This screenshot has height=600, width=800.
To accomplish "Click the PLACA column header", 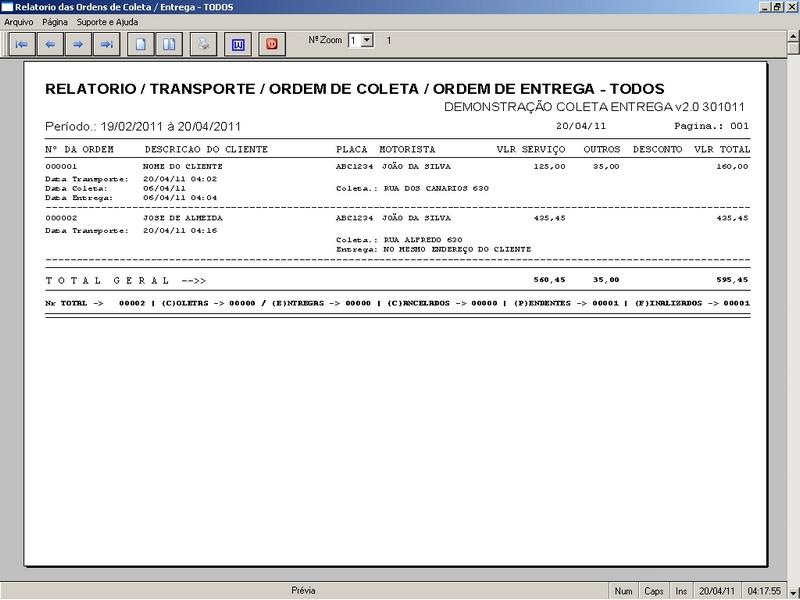I will point(352,149).
